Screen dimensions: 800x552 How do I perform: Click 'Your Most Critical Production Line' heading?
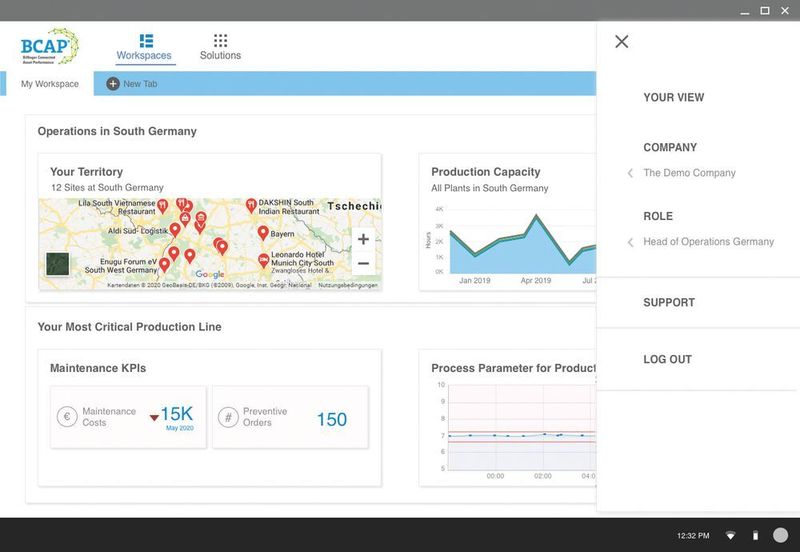click(x=129, y=327)
